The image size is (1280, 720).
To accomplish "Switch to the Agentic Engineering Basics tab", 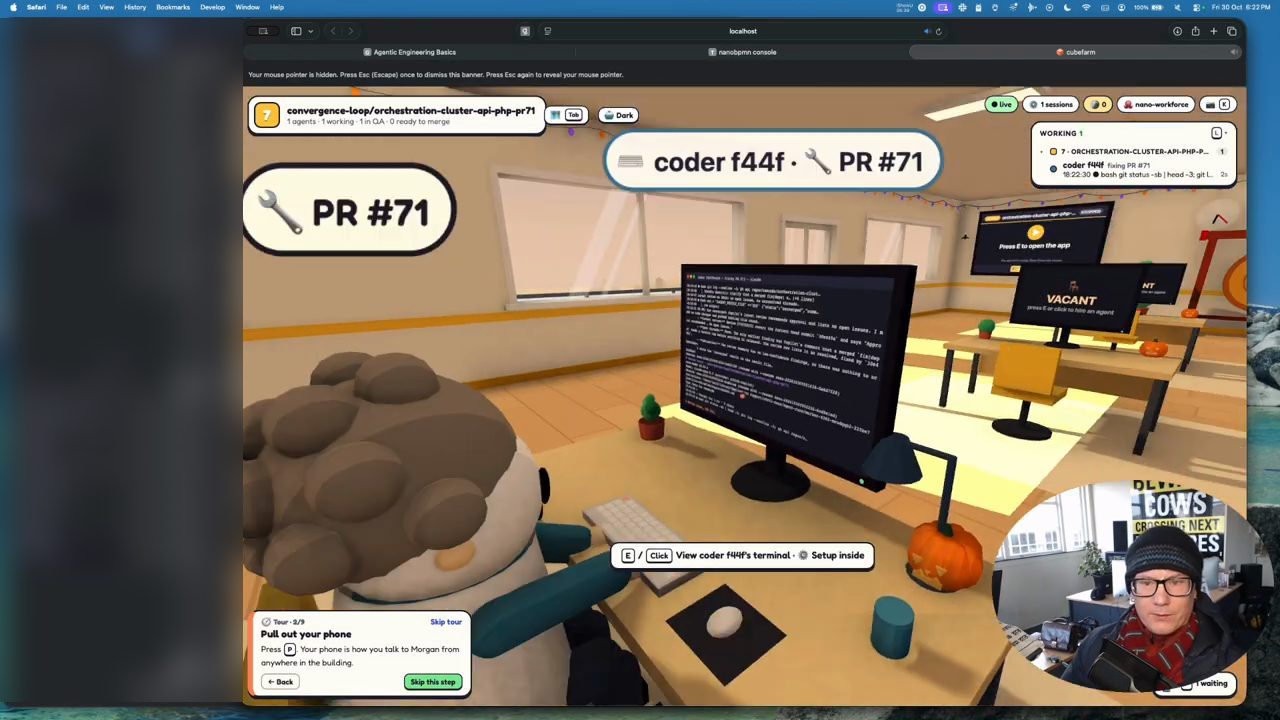I will 409,52.
